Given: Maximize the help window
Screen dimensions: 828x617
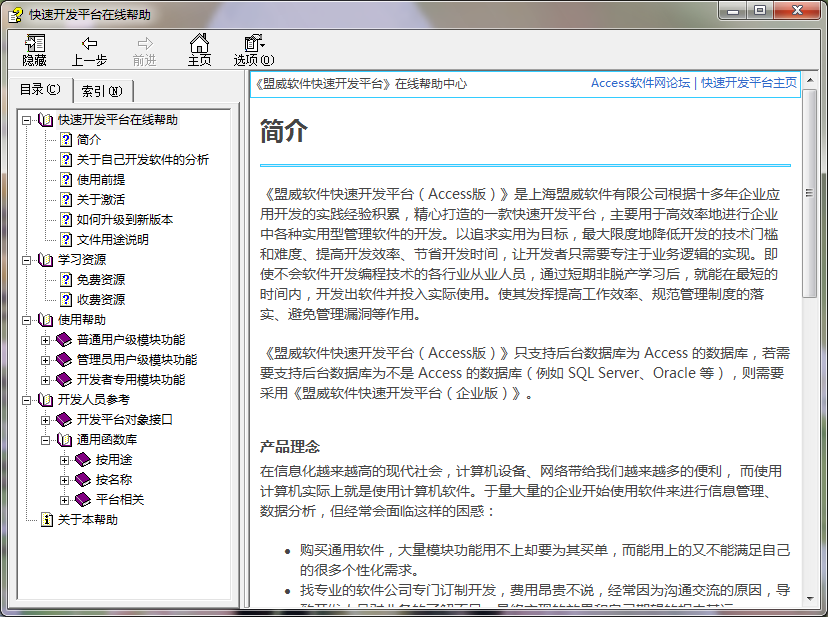Looking at the screenshot, I should (760, 11).
